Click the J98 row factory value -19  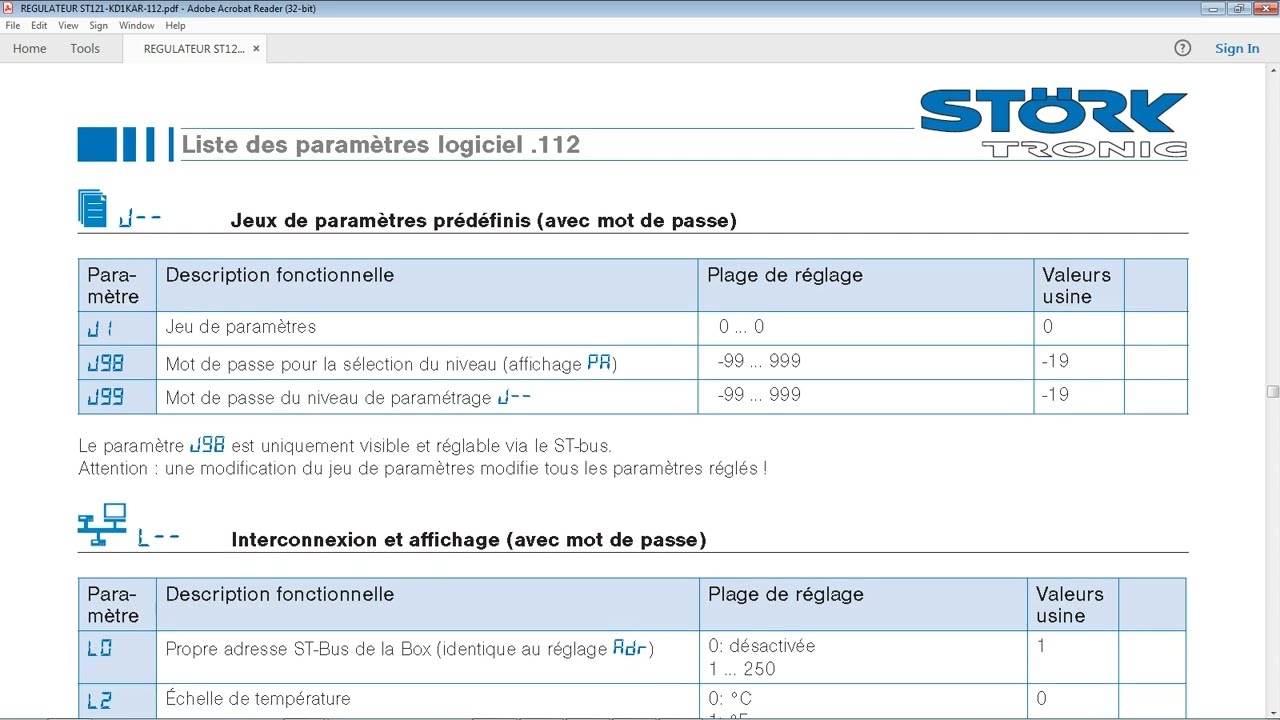[x=1055, y=361]
